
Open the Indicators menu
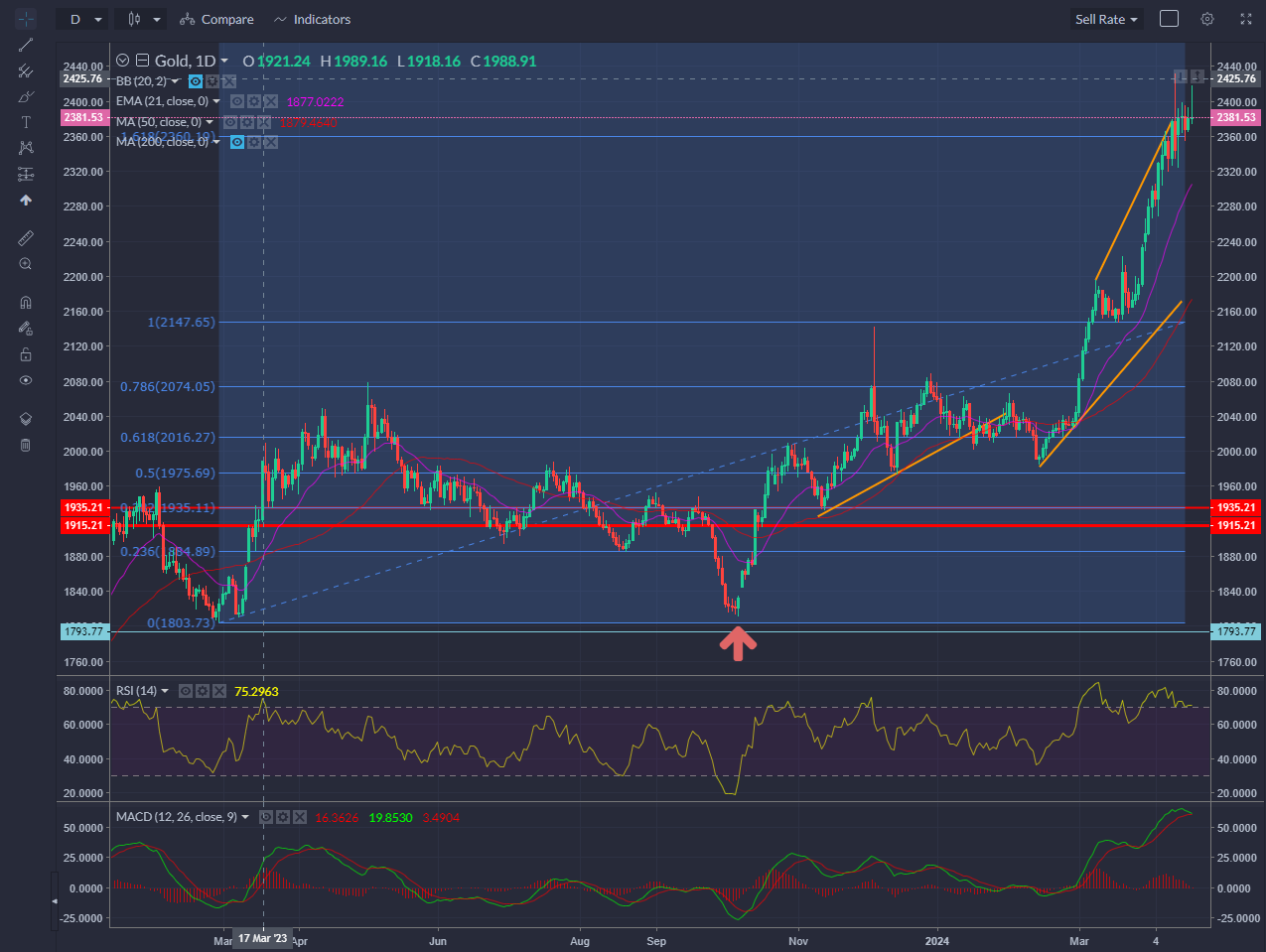312,19
